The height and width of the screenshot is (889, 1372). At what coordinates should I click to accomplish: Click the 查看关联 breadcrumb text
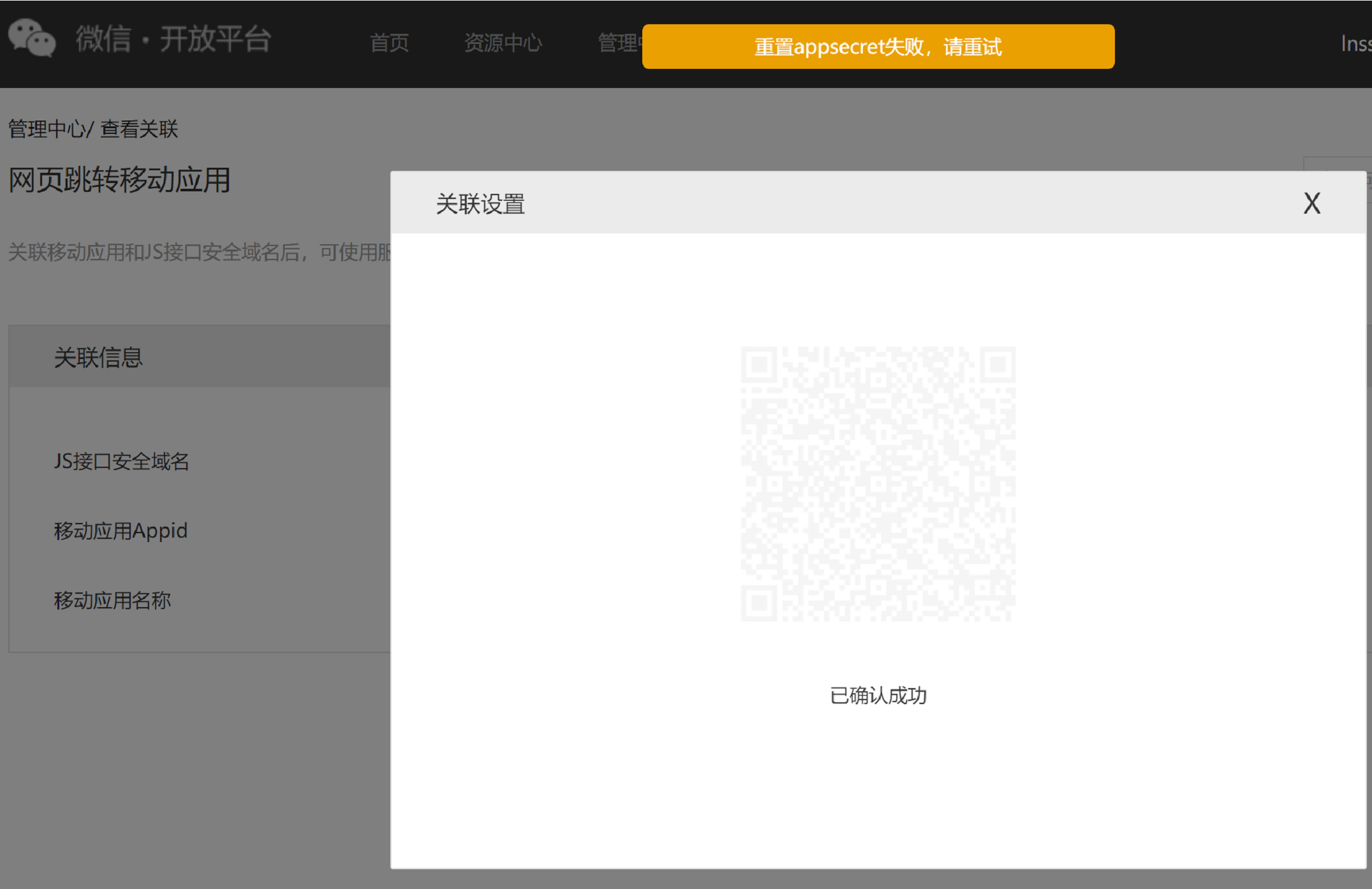139,129
